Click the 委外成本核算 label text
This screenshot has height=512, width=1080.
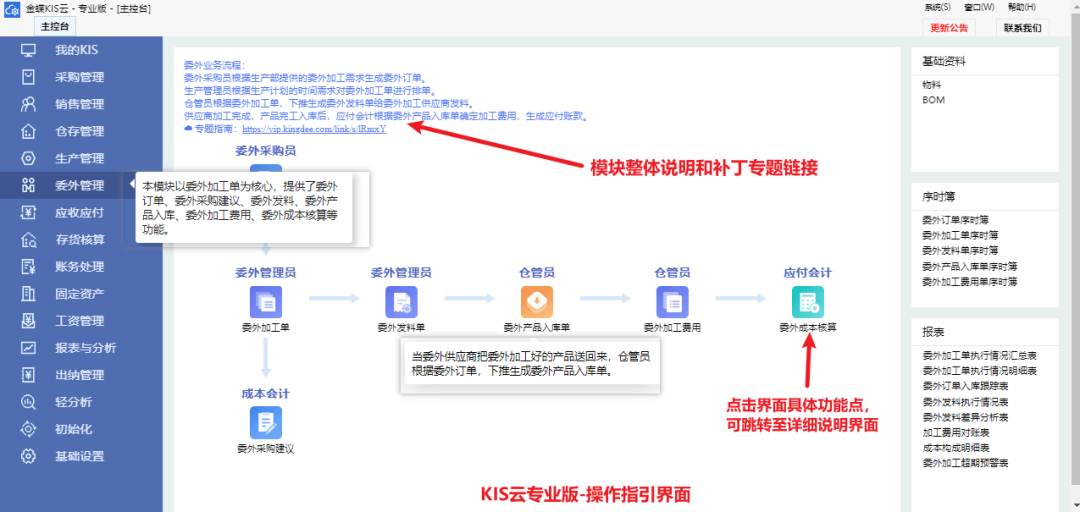[x=808, y=327]
